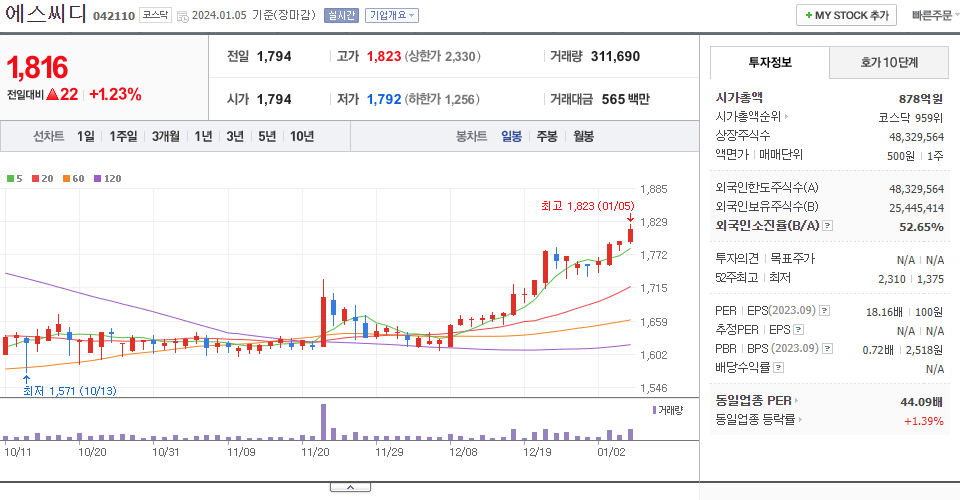
Task: Click 외국인소진율 value 52.65%
Action: [921, 227]
